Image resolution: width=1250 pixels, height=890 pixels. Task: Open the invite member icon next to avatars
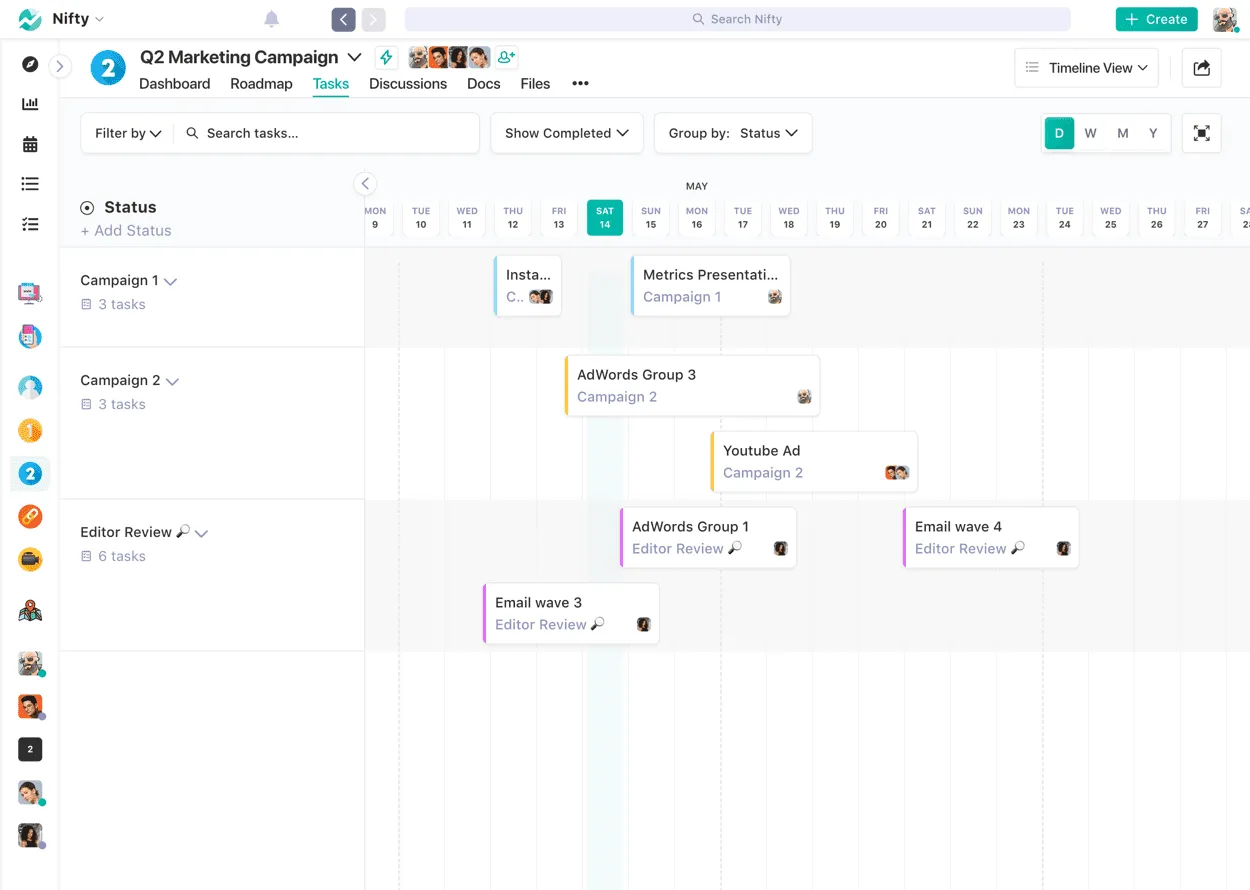[x=506, y=57]
